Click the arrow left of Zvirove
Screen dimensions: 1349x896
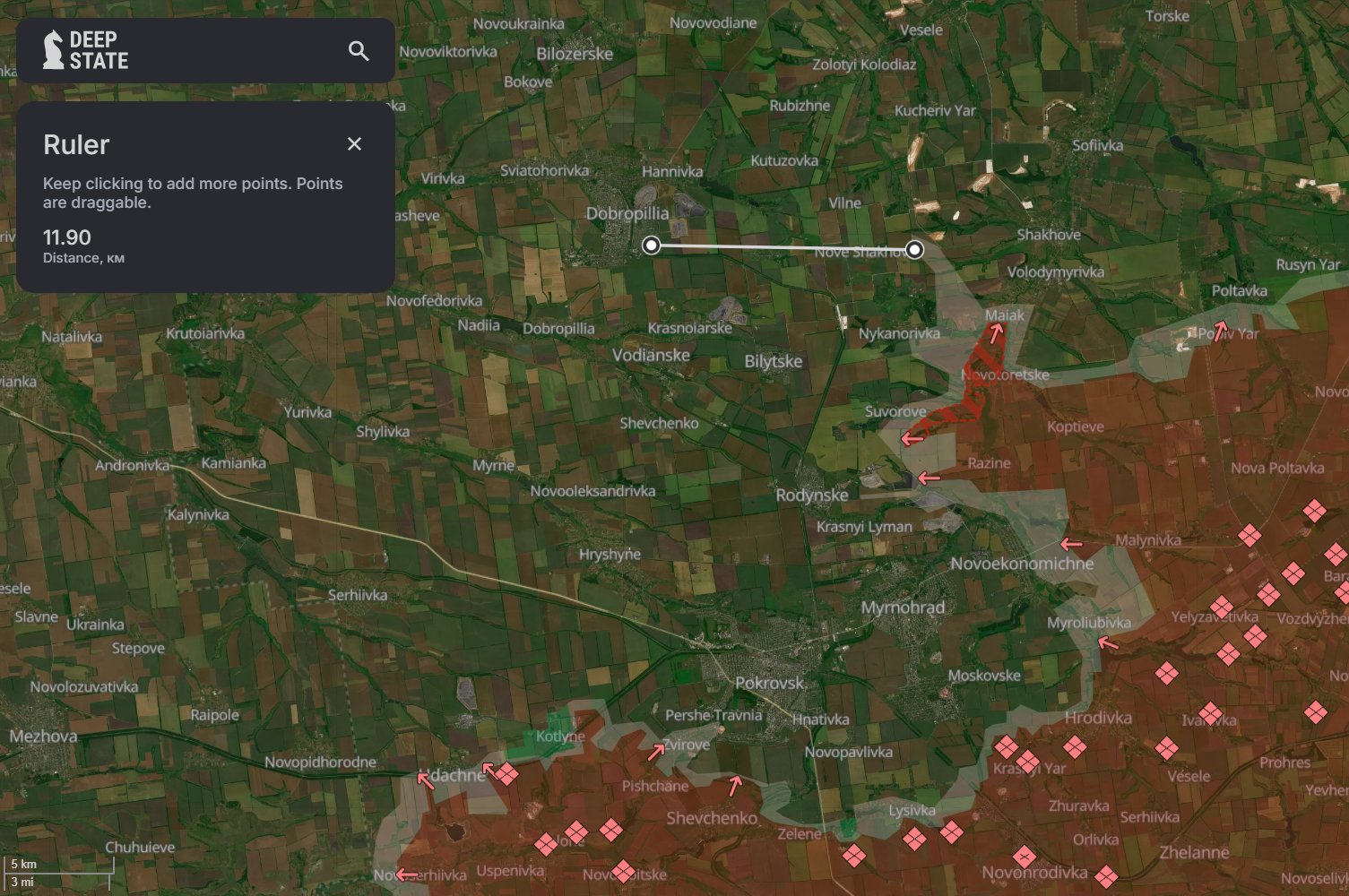[657, 752]
